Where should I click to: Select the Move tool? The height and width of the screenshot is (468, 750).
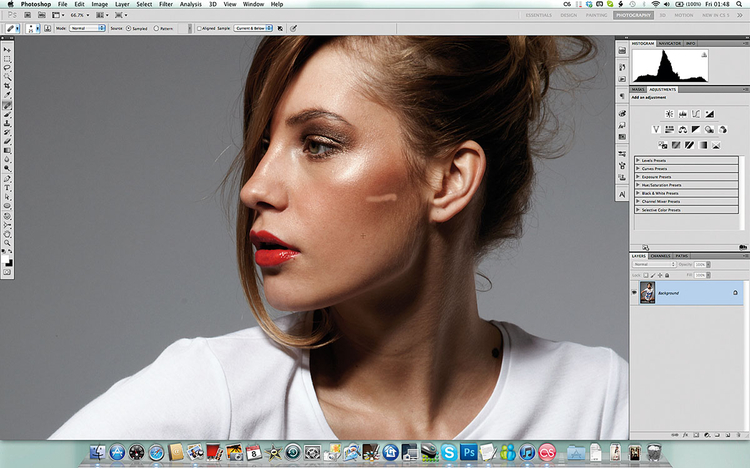click(7, 50)
